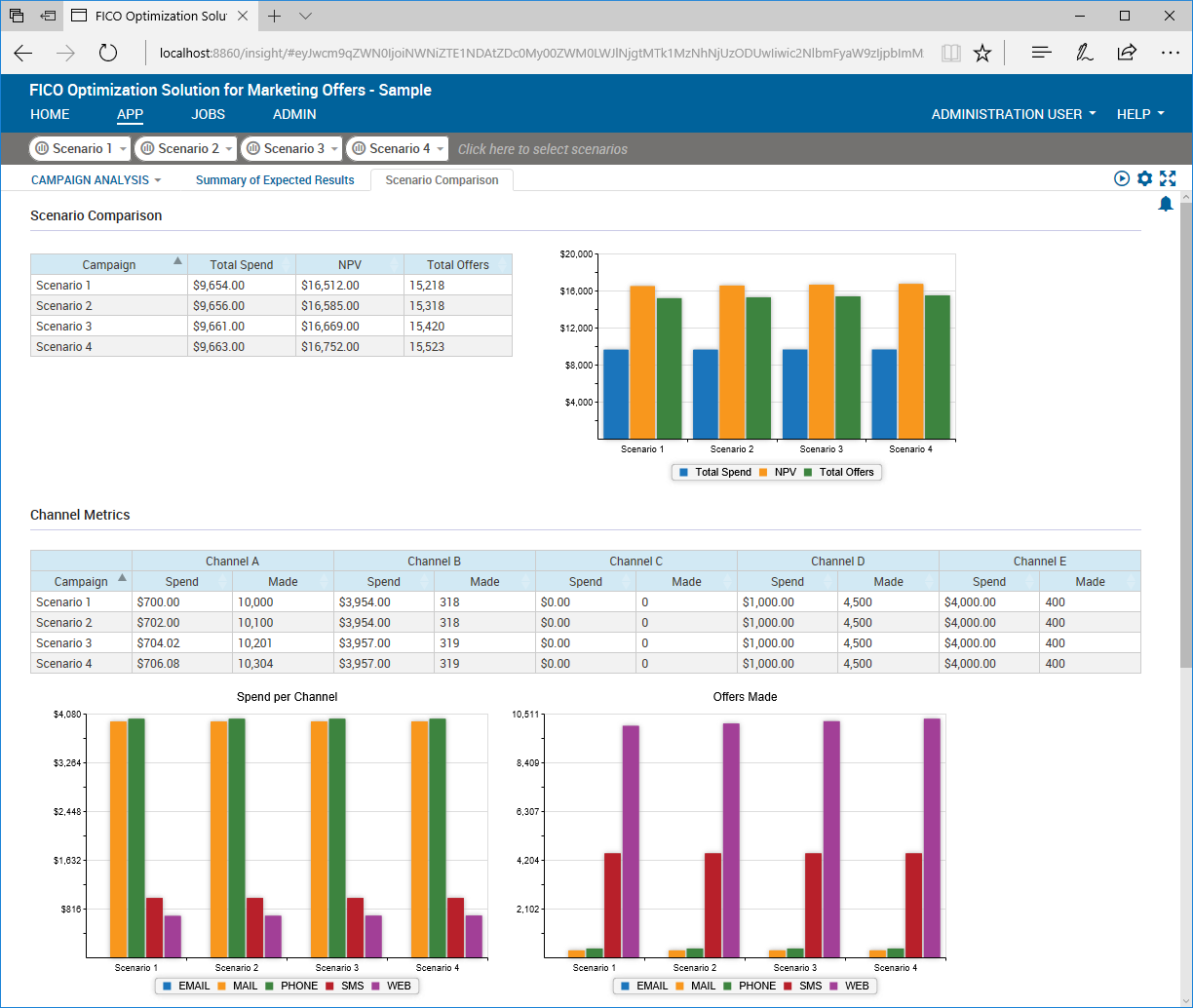This screenshot has height=1008, width=1193.
Task: Switch to fullscreen with the expand icon
Action: tap(1168, 178)
